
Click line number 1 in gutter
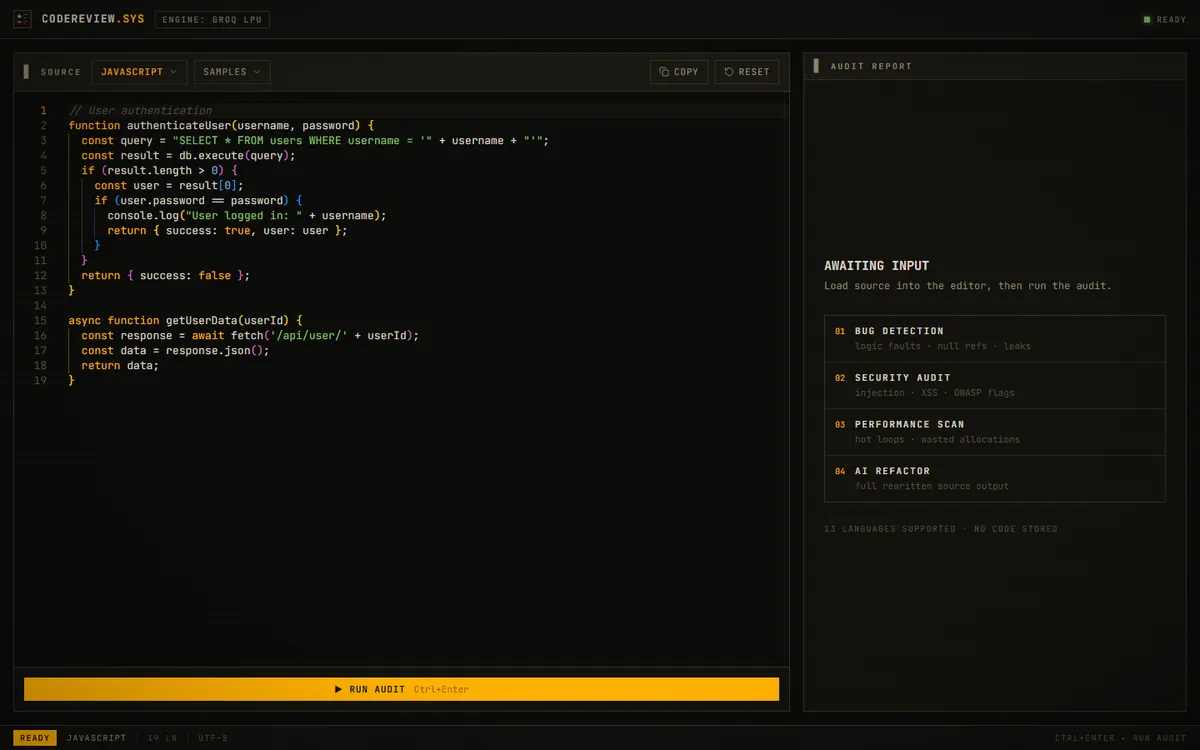pyautogui.click(x=42, y=110)
